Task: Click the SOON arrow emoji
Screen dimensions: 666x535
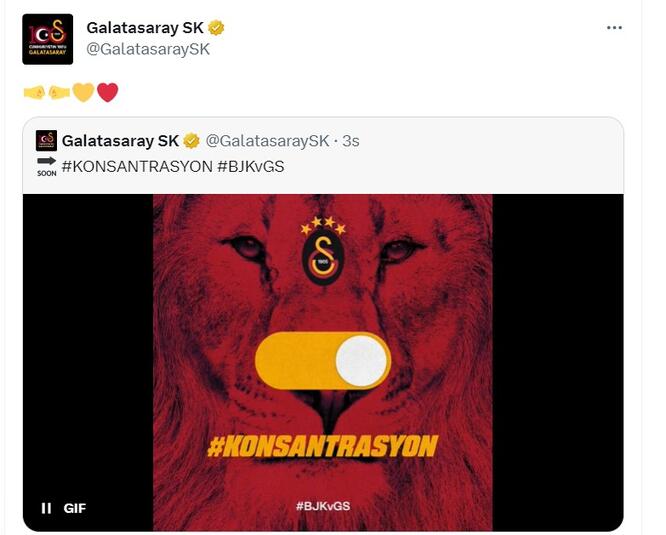Action: point(46,166)
